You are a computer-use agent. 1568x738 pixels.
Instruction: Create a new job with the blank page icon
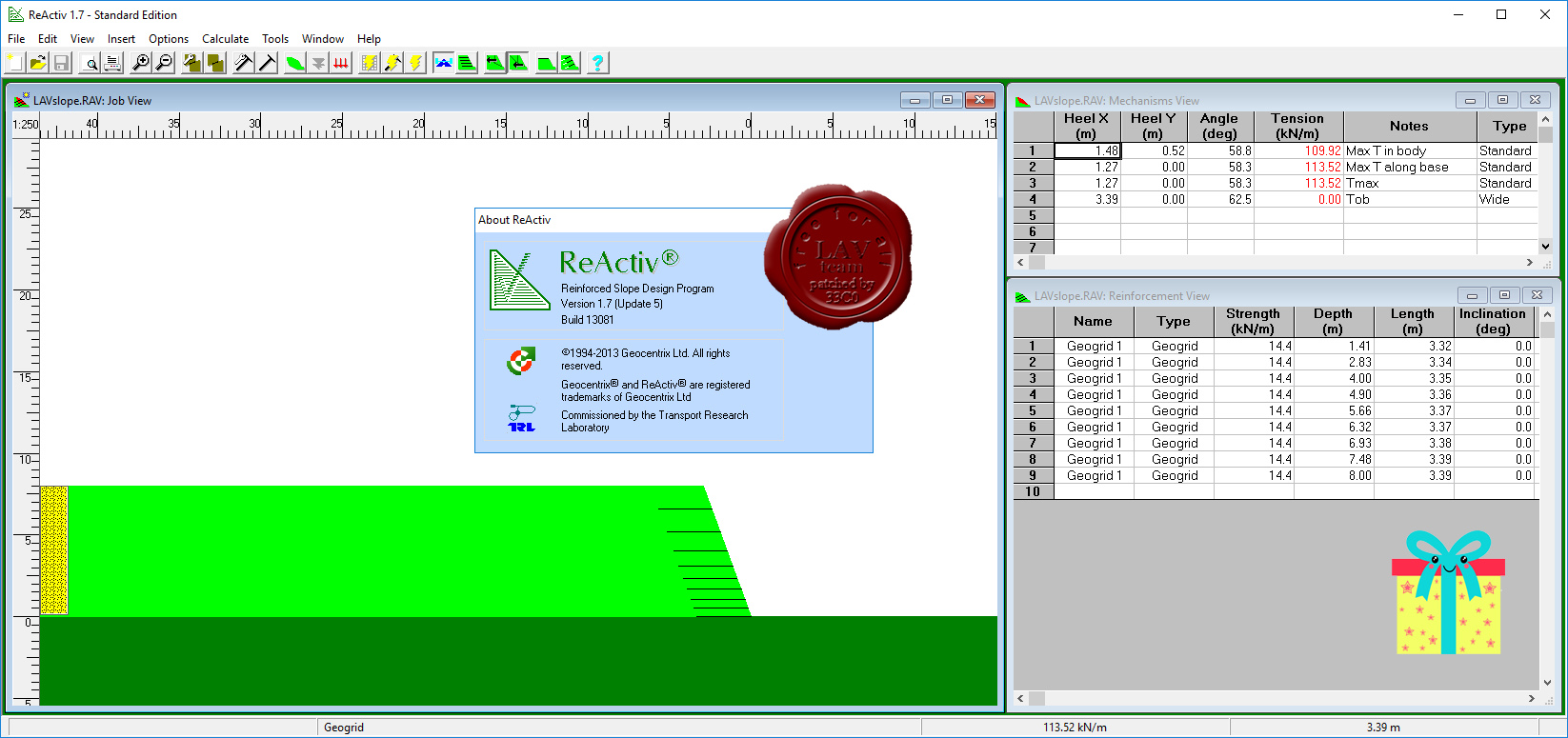pyautogui.click(x=15, y=63)
